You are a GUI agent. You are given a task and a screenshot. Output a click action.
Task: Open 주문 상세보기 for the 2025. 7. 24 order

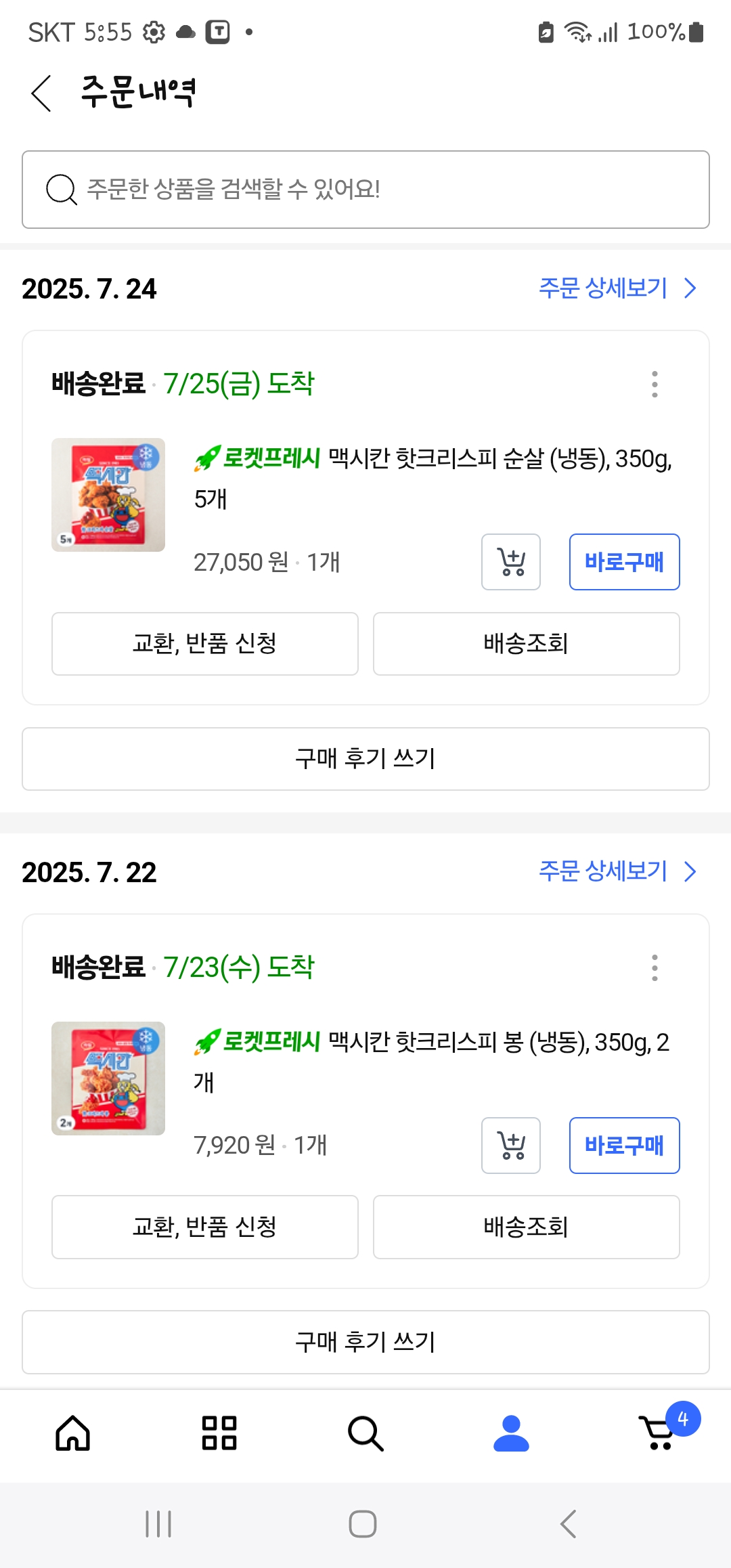[x=617, y=288]
